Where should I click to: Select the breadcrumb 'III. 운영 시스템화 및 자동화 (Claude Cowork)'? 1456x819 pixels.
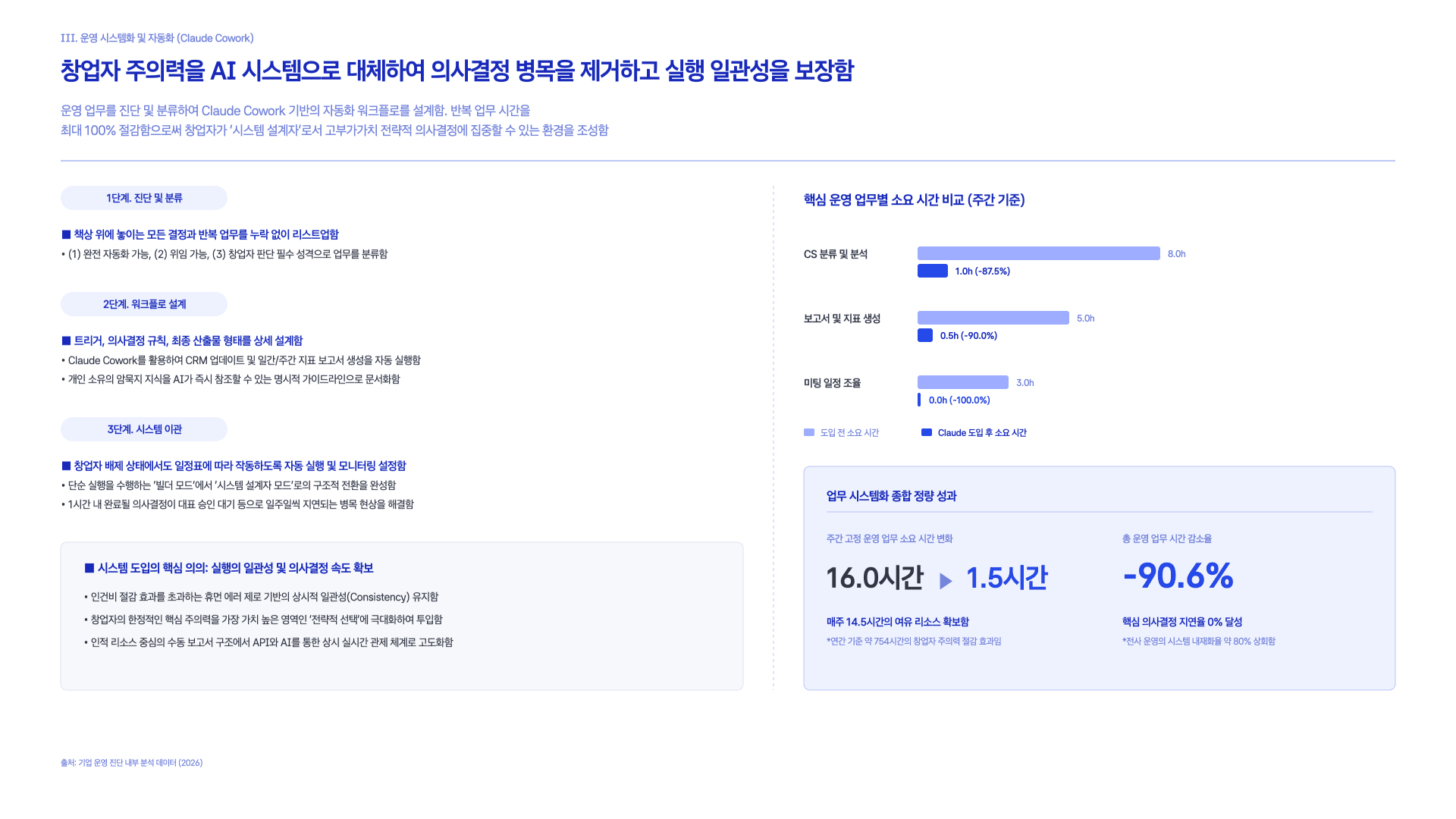tap(157, 38)
